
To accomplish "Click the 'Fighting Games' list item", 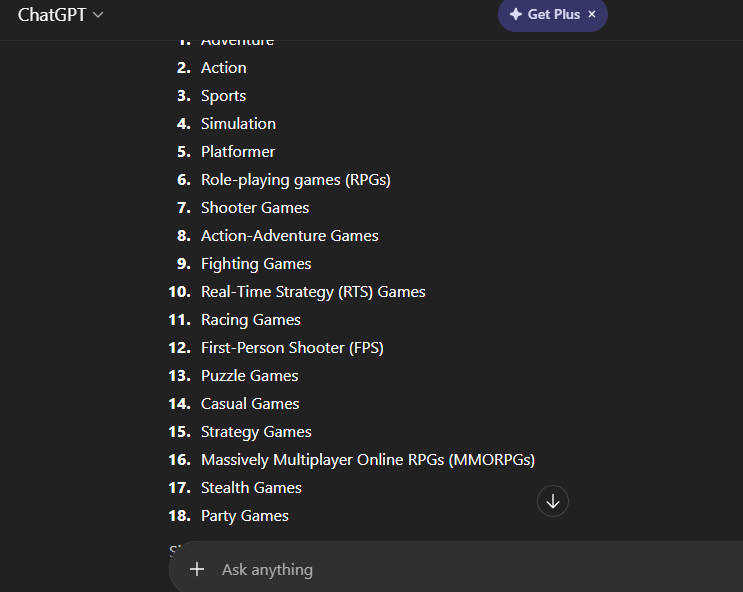I will click(x=256, y=264).
